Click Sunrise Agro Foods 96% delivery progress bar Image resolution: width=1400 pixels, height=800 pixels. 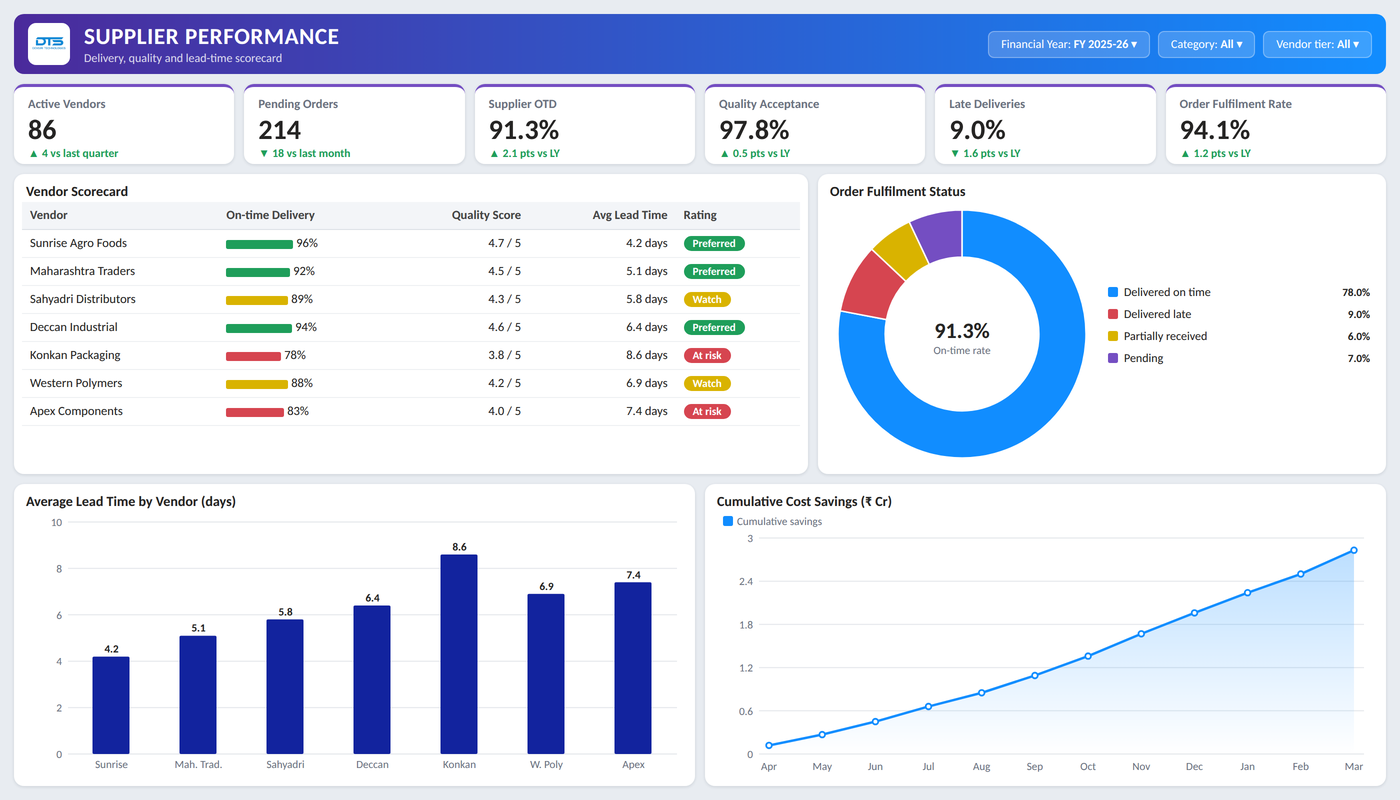259,244
